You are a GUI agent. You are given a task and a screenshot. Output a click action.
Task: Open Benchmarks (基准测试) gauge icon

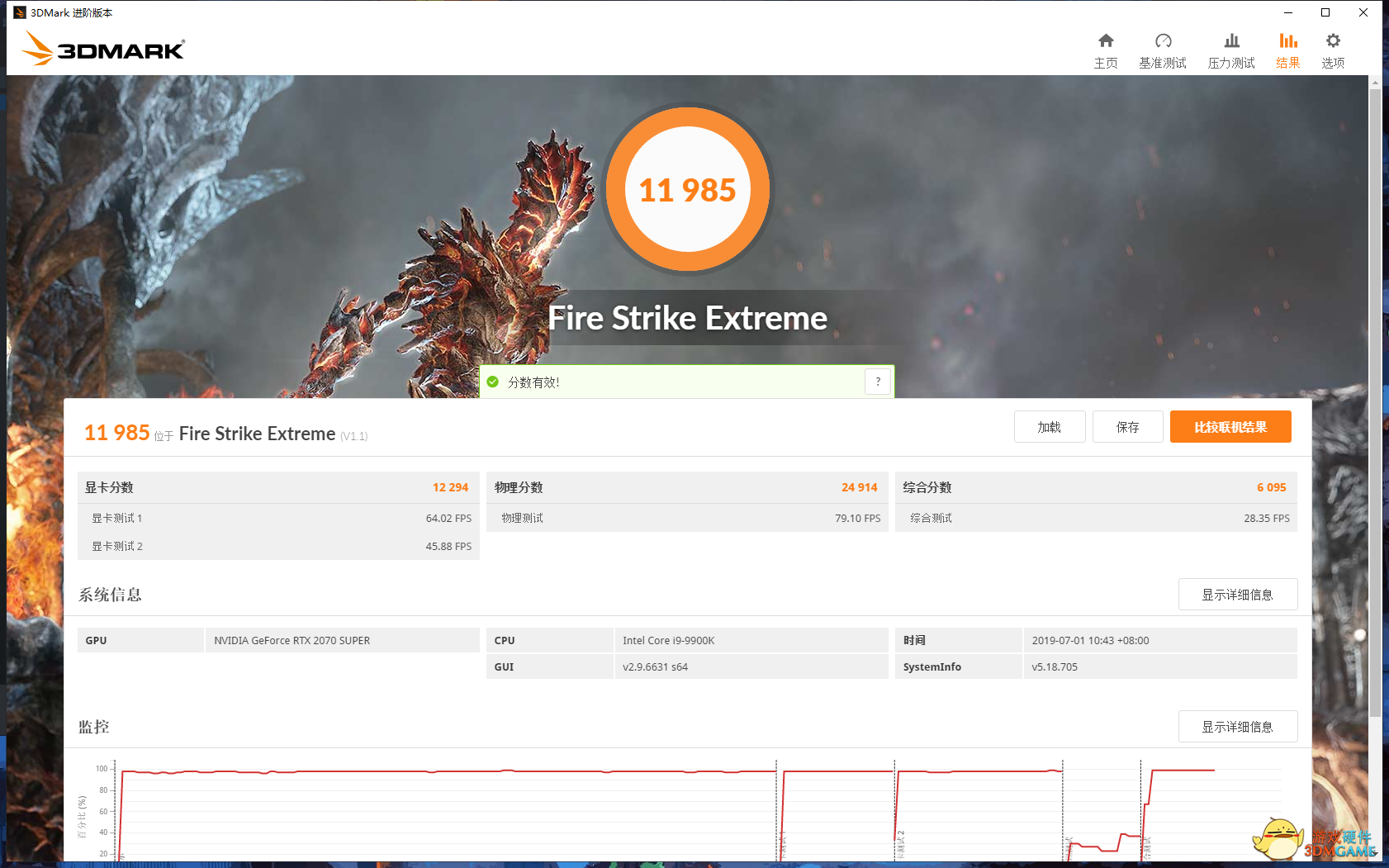coord(1163,40)
